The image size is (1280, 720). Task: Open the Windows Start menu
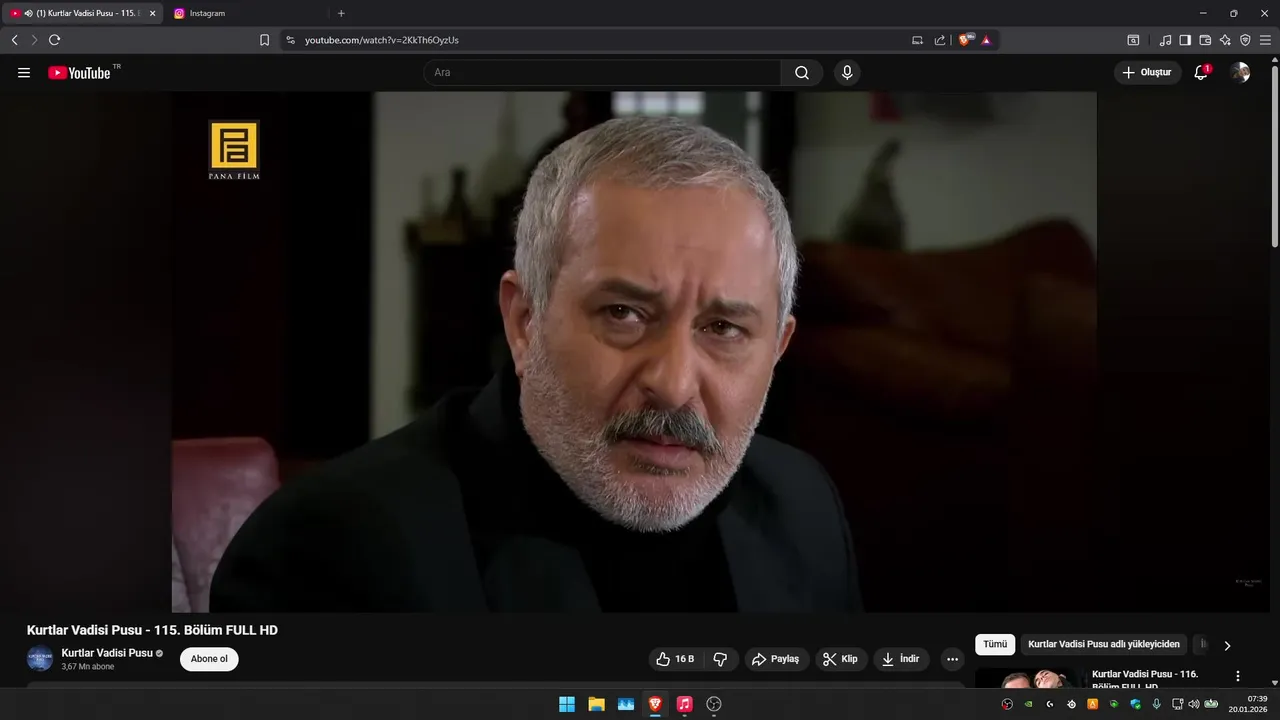click(x=567, y=704)
